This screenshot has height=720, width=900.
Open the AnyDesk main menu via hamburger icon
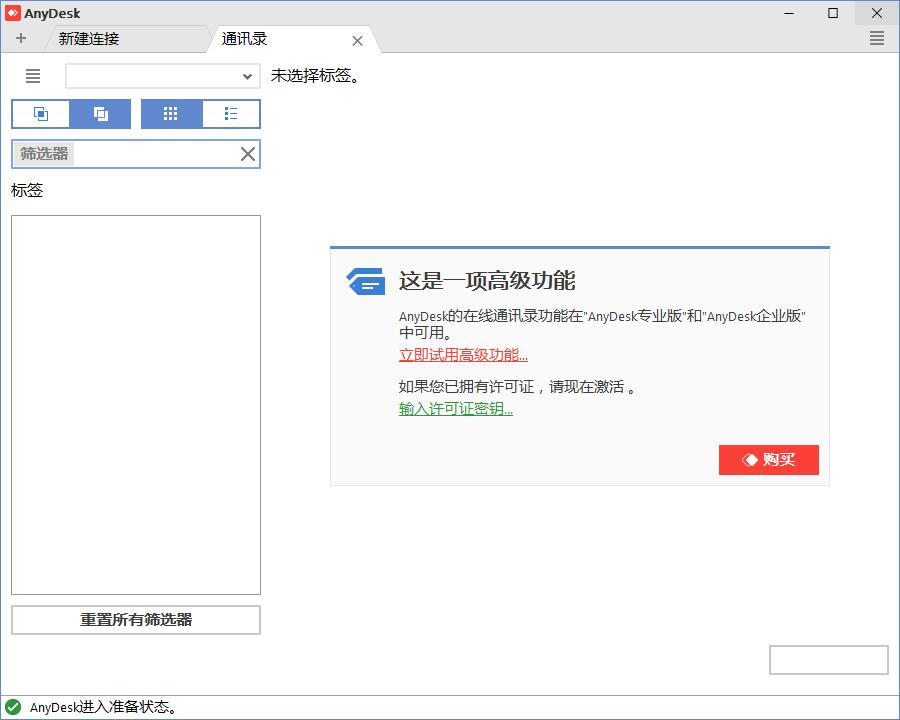[877, 38]
